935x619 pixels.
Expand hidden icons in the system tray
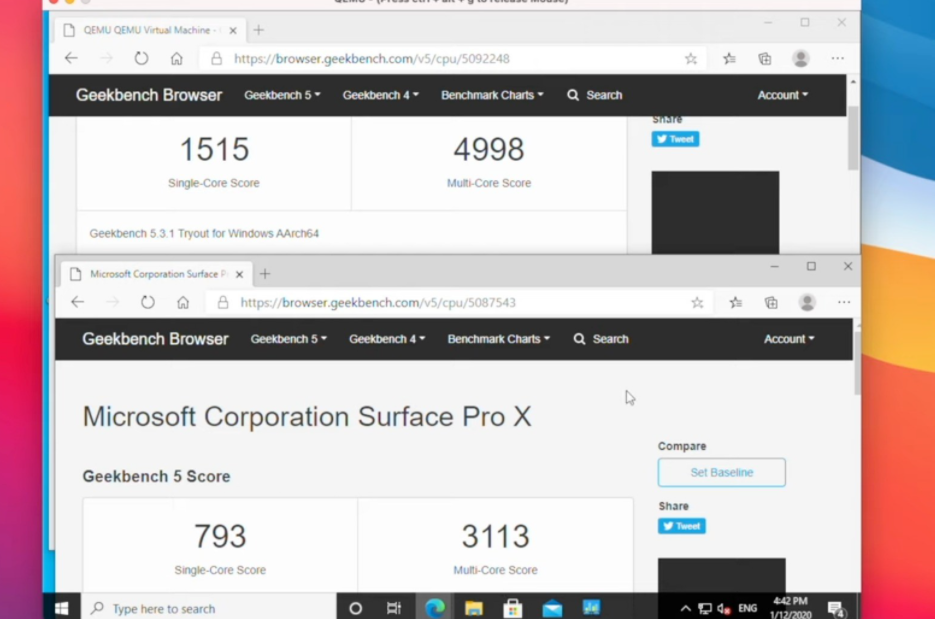[x=686, y=607]
